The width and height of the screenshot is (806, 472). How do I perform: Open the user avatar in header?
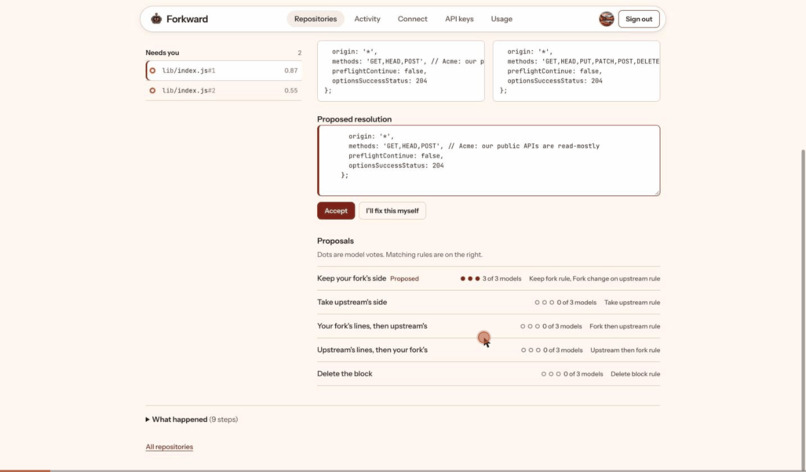[606, 19]
